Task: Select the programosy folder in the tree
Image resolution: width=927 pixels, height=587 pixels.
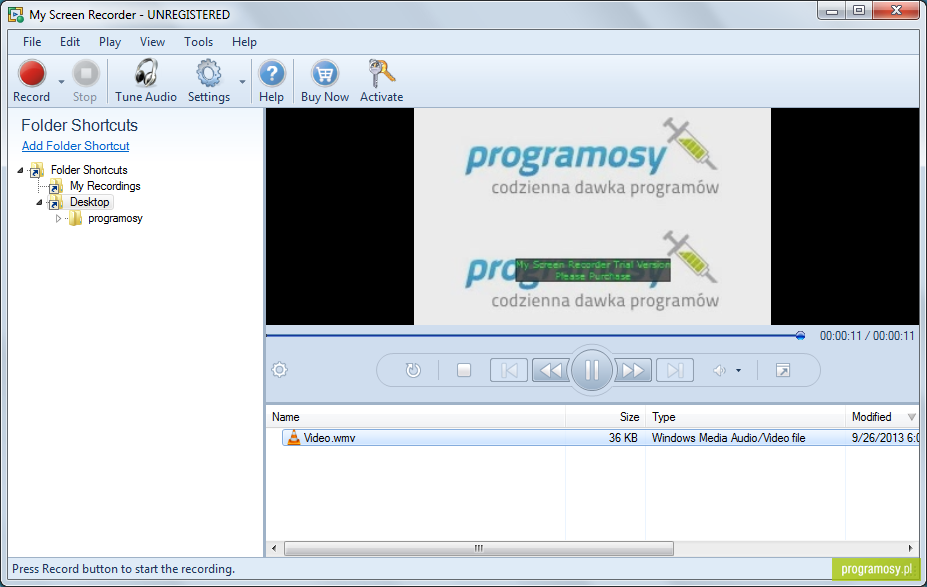Action: (x=115, y=219)
